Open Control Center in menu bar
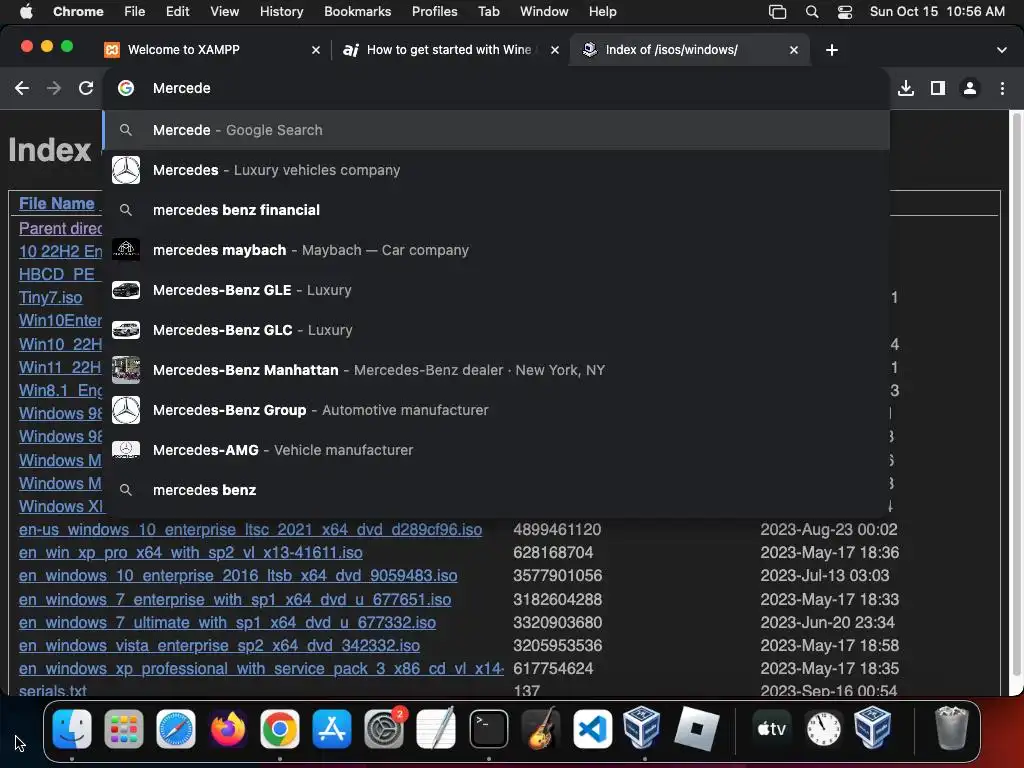 click(844, 12)
